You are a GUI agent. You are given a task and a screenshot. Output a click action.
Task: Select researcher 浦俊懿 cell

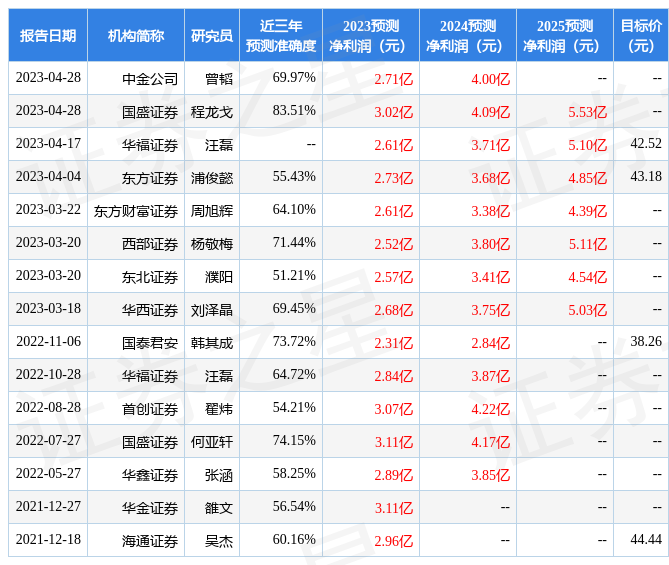coord(212,178)
